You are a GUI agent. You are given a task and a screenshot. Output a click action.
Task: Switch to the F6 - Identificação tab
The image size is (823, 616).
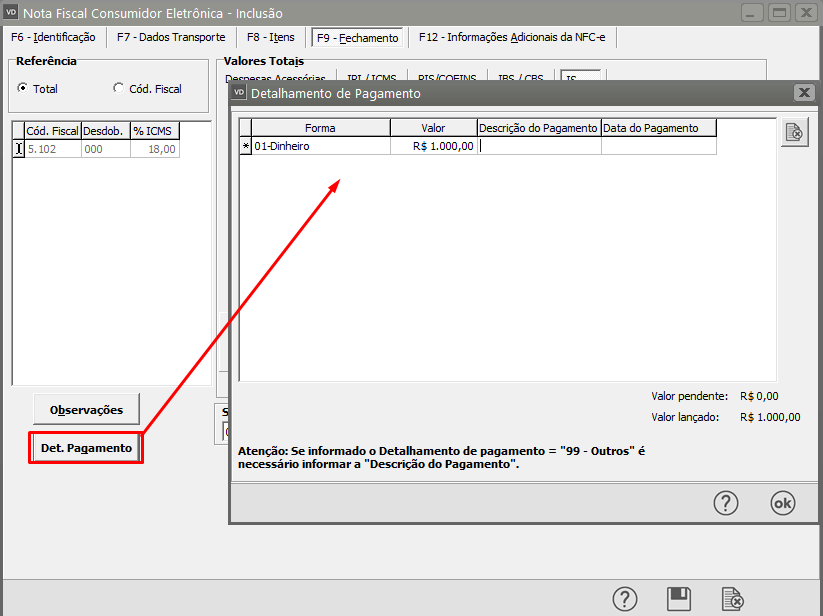coord(52,38)
